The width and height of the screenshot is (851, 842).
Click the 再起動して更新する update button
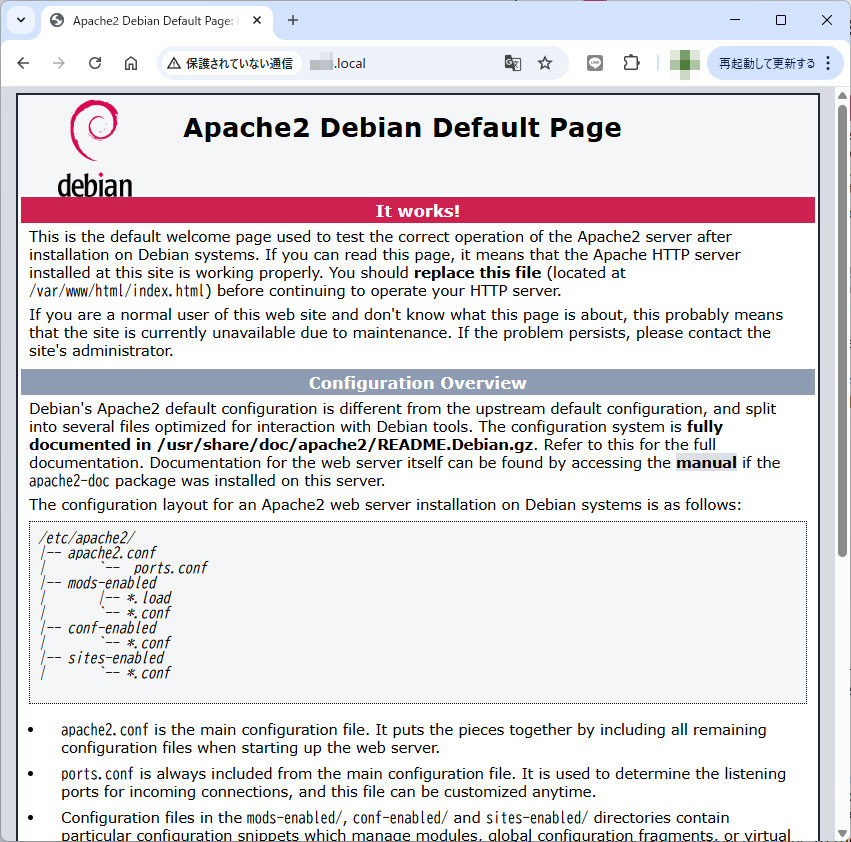[766, 64]
